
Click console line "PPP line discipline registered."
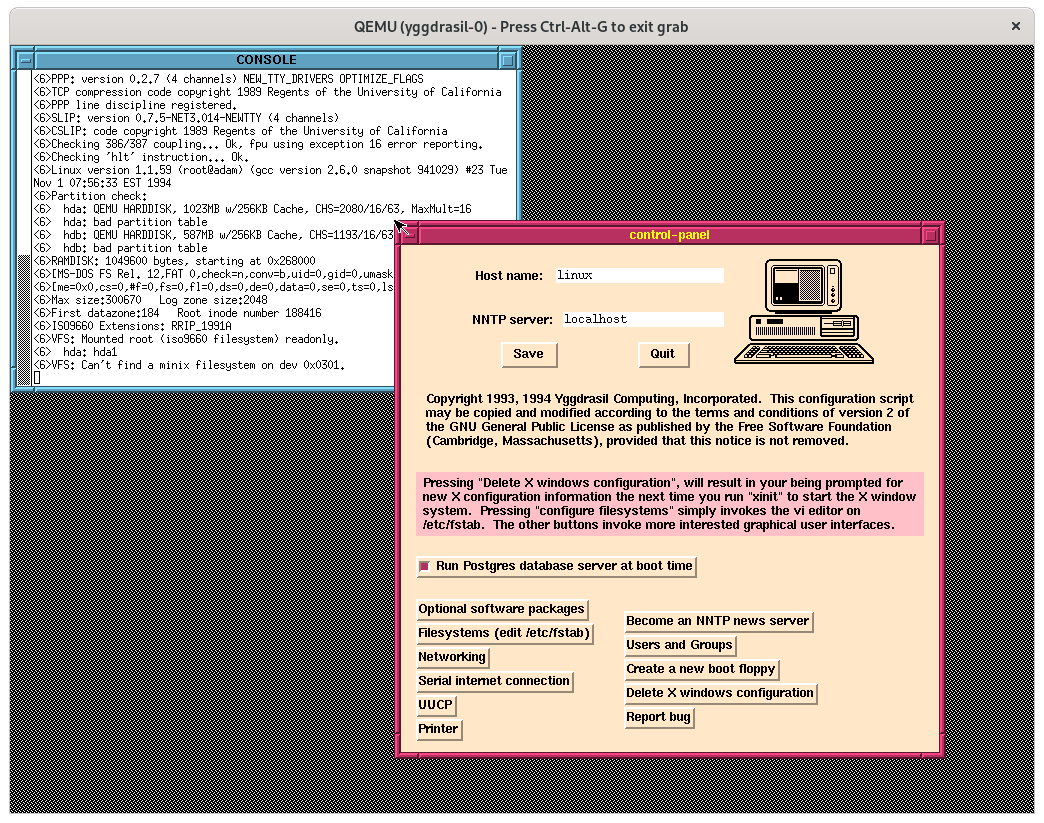click(135, 105)
